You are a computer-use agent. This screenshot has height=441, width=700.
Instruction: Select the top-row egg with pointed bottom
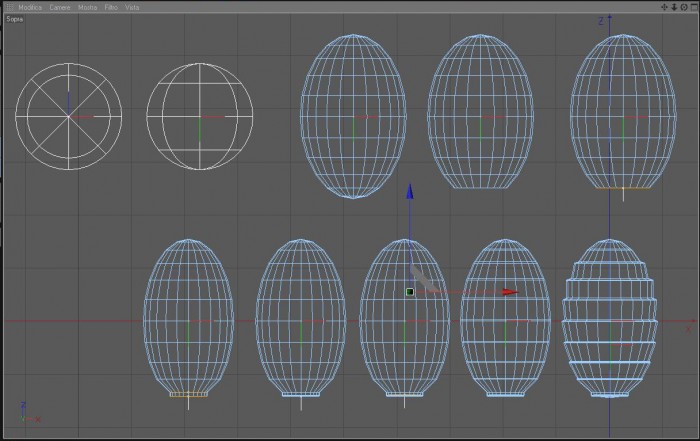(353, 116)
